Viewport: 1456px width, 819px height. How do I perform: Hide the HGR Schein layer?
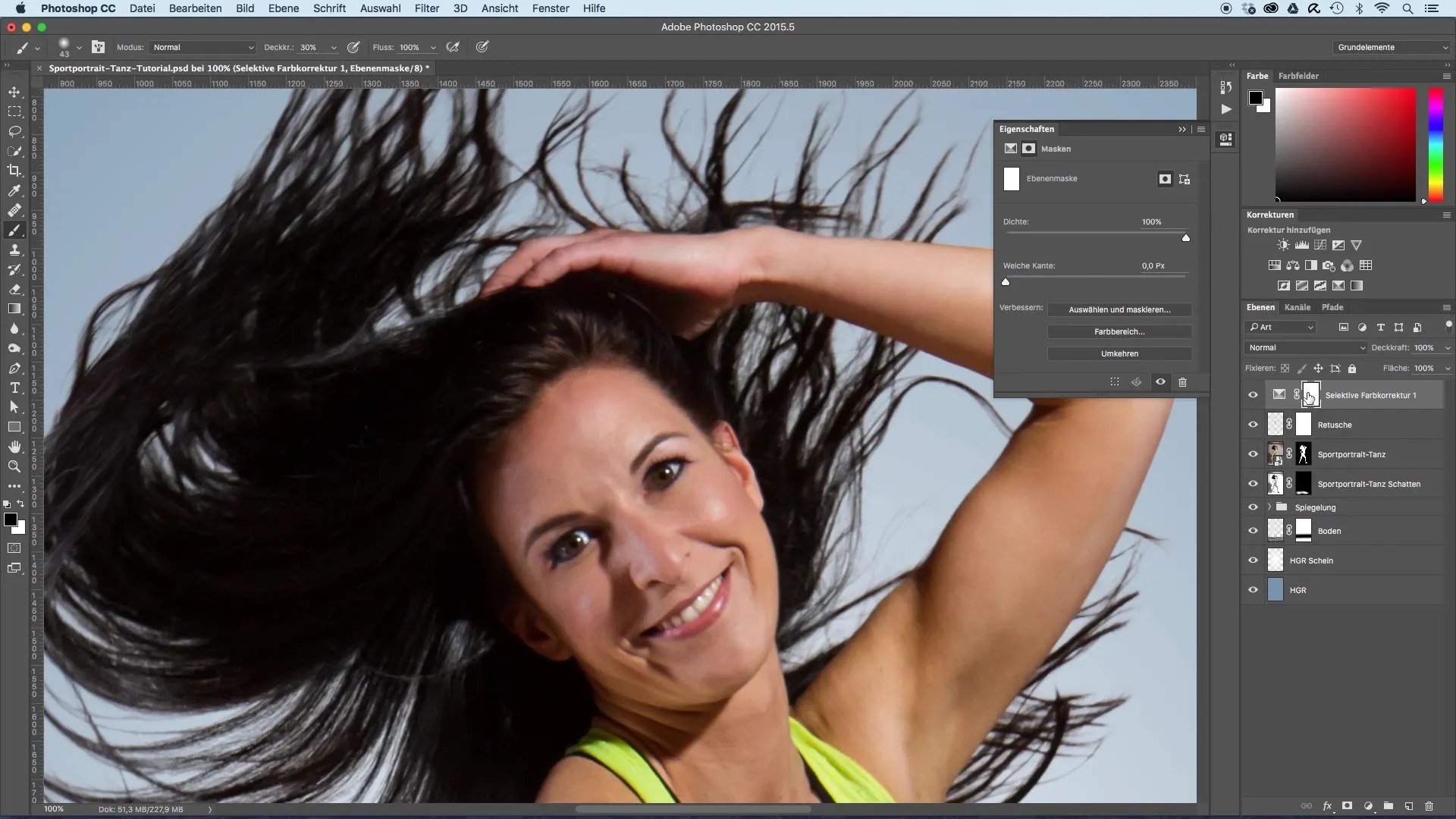click(1253, 560)
